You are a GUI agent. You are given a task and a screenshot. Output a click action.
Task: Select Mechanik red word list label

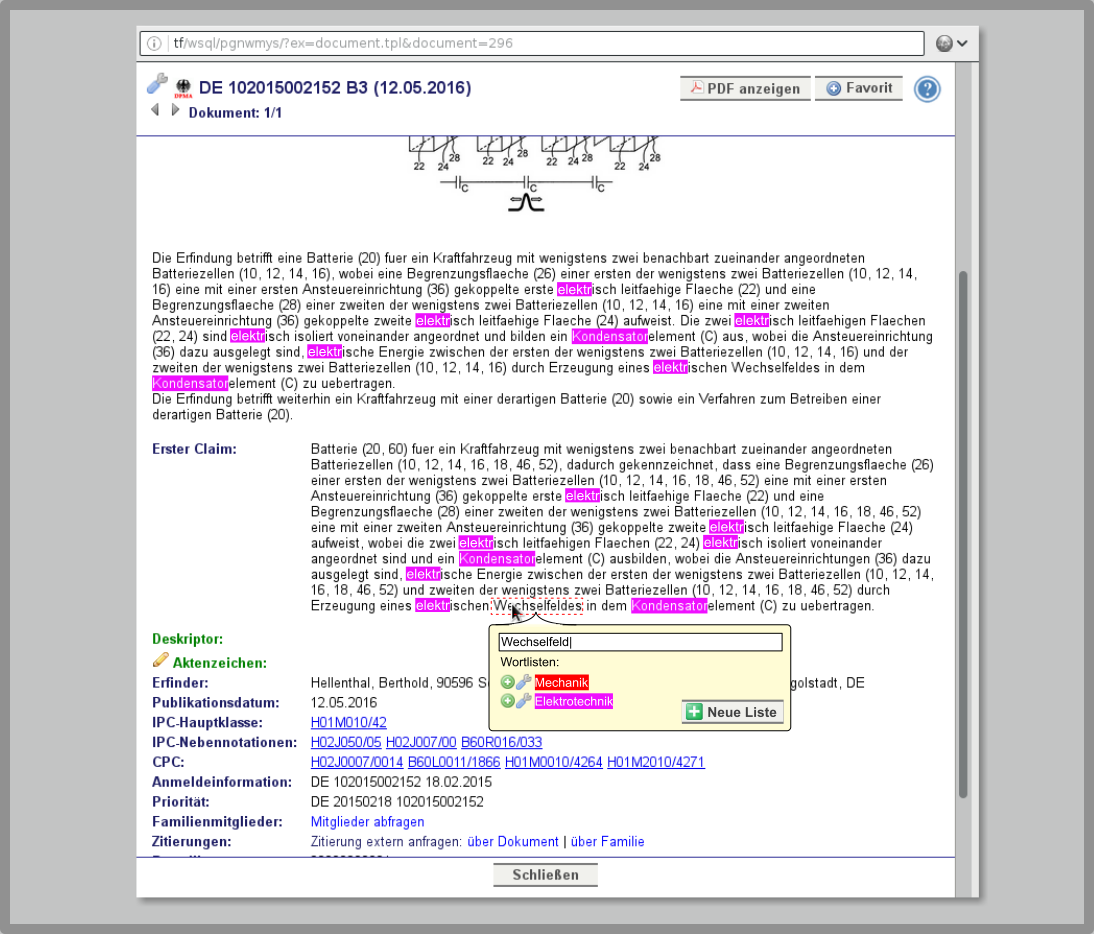pos(562,682)
